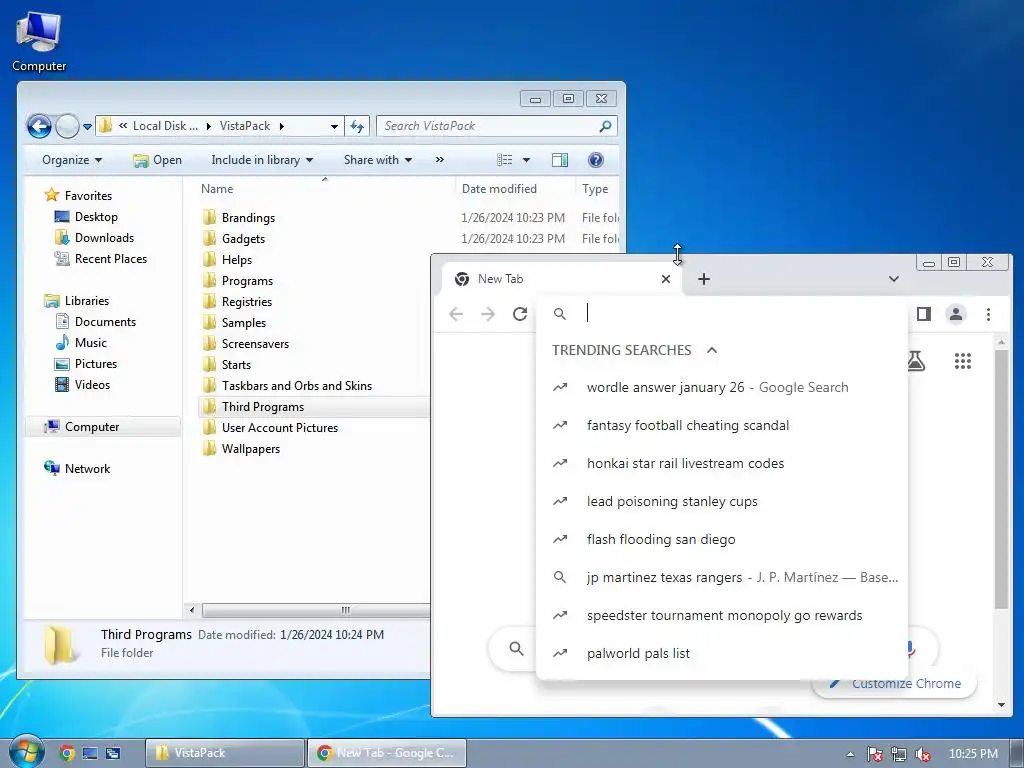
Task: Open the Documents library
Action: pos(95,321)
